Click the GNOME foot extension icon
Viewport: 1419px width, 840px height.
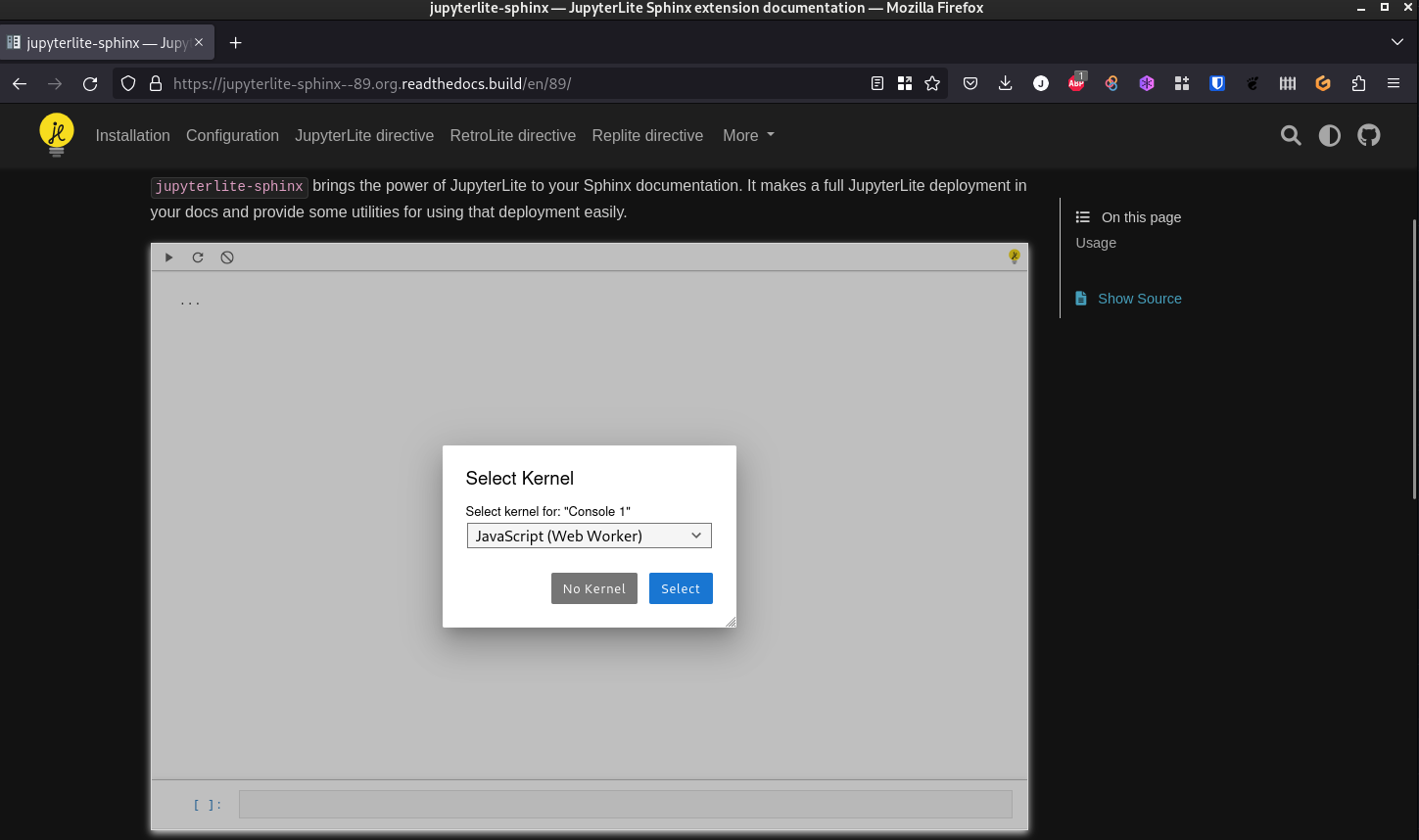coord(1253,84)
